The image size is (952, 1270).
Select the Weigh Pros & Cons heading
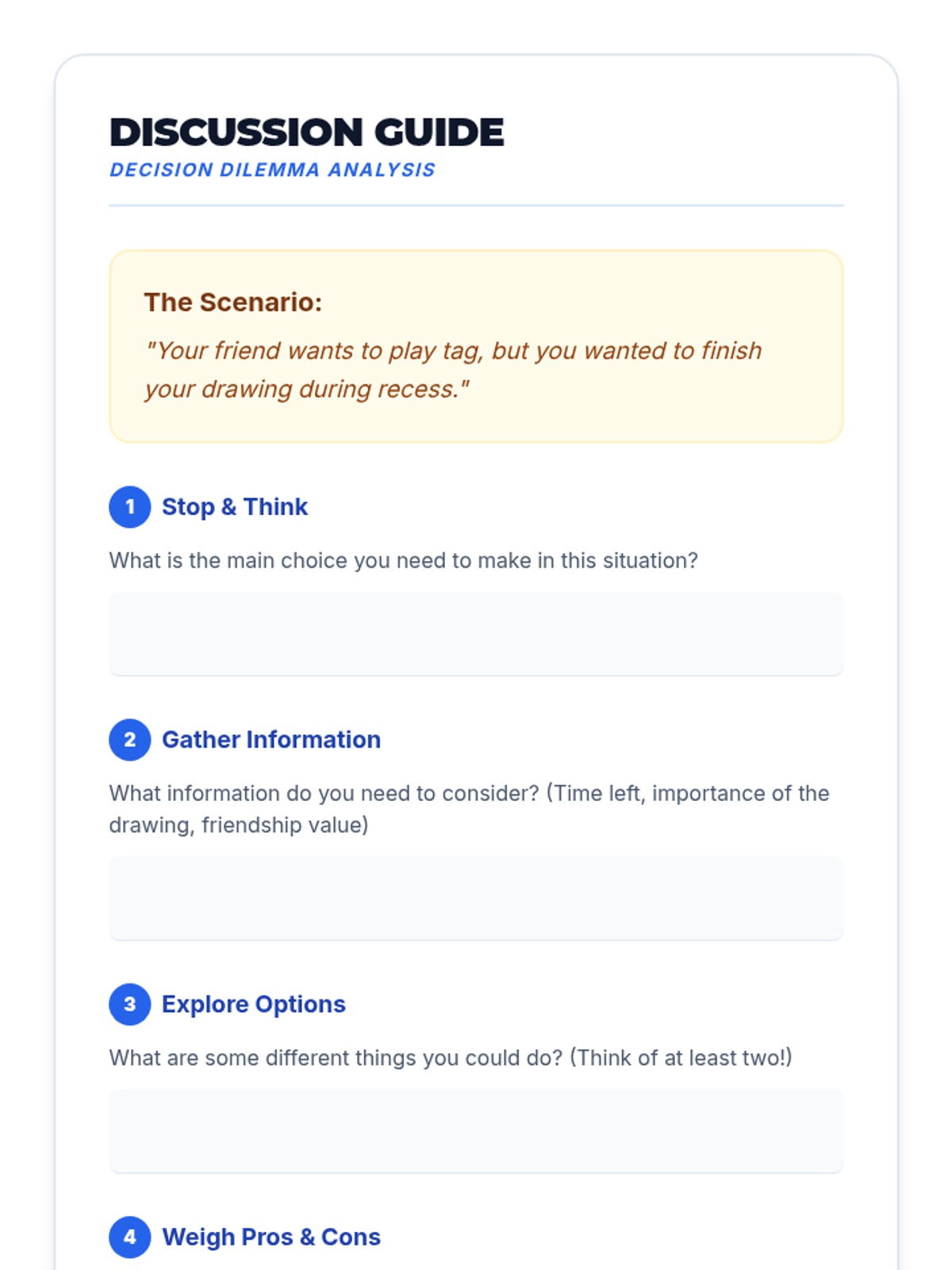[x=271, y=1237]
